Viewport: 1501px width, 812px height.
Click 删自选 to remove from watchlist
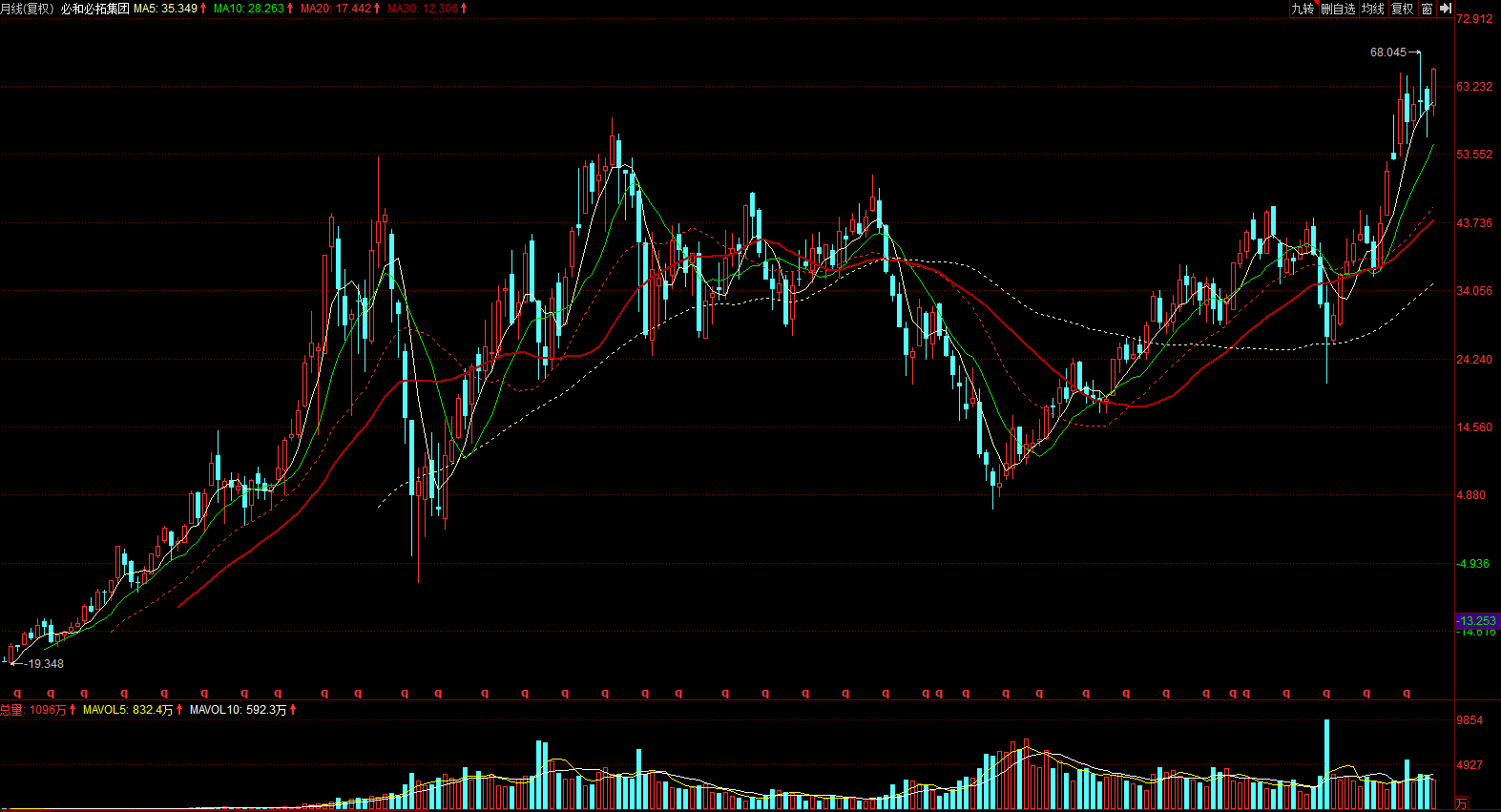tap(1338, 9)
